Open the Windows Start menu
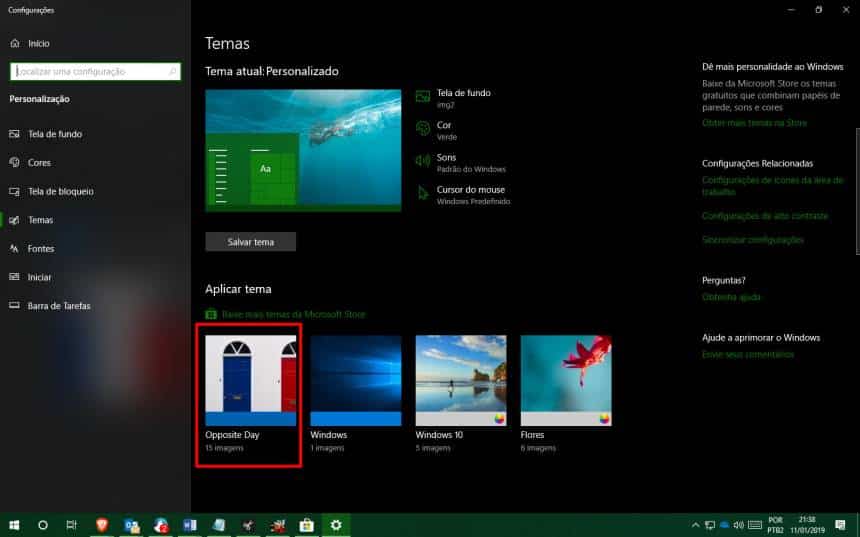This screenshot has height=537, width=860. [14, 525]
